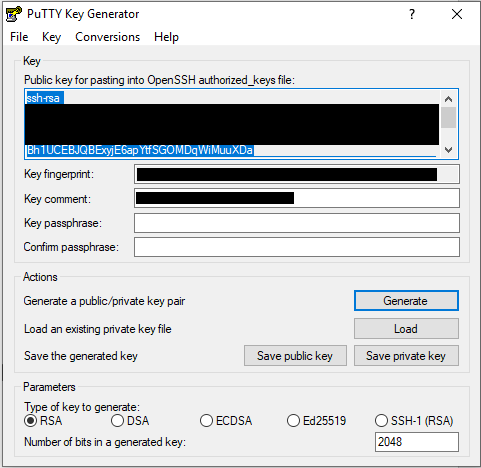Click the public key scroll down arrow
Screen dimensions: 481x468
coord(448,150)
